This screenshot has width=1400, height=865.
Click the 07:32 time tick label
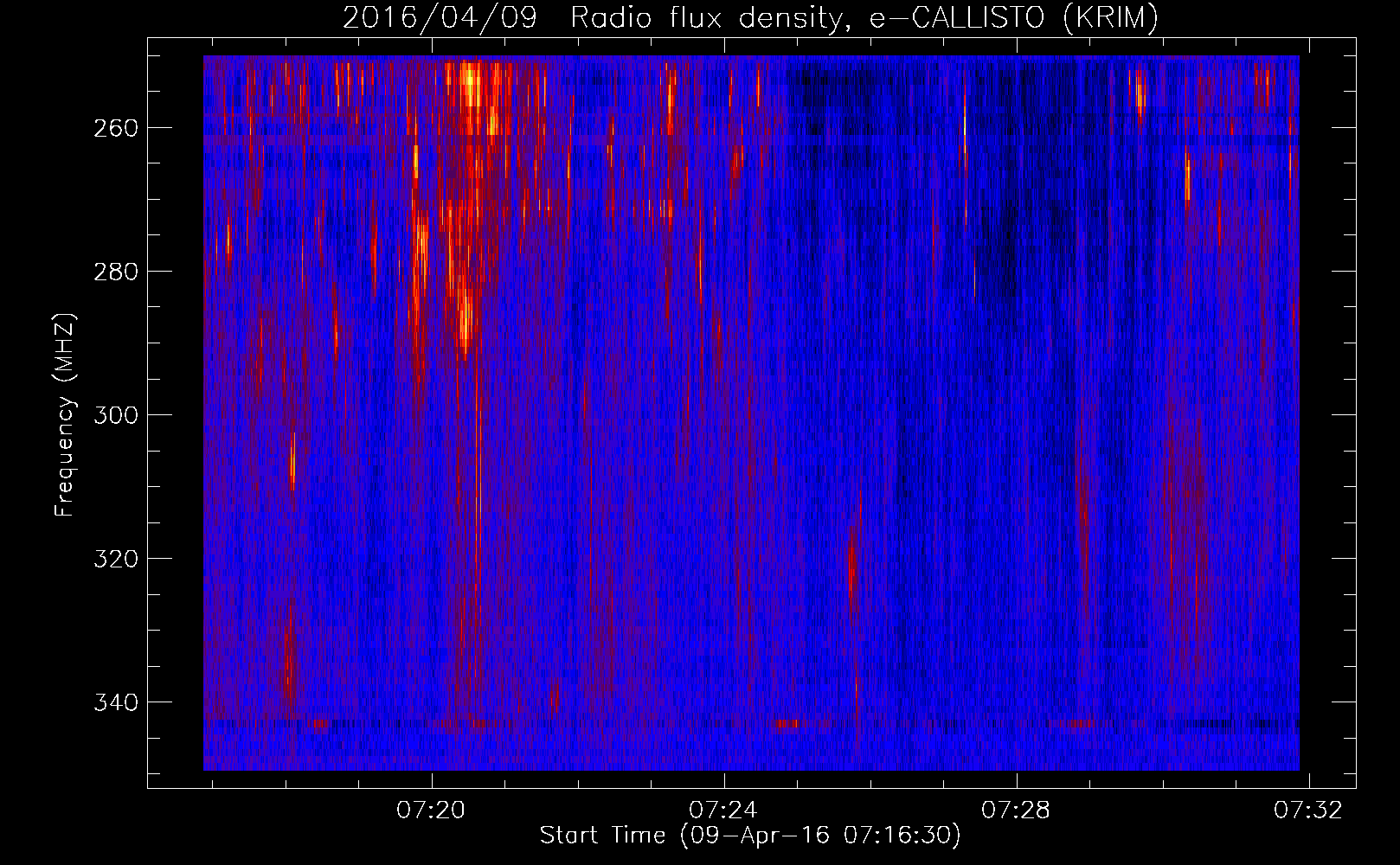pos(1308,811)
